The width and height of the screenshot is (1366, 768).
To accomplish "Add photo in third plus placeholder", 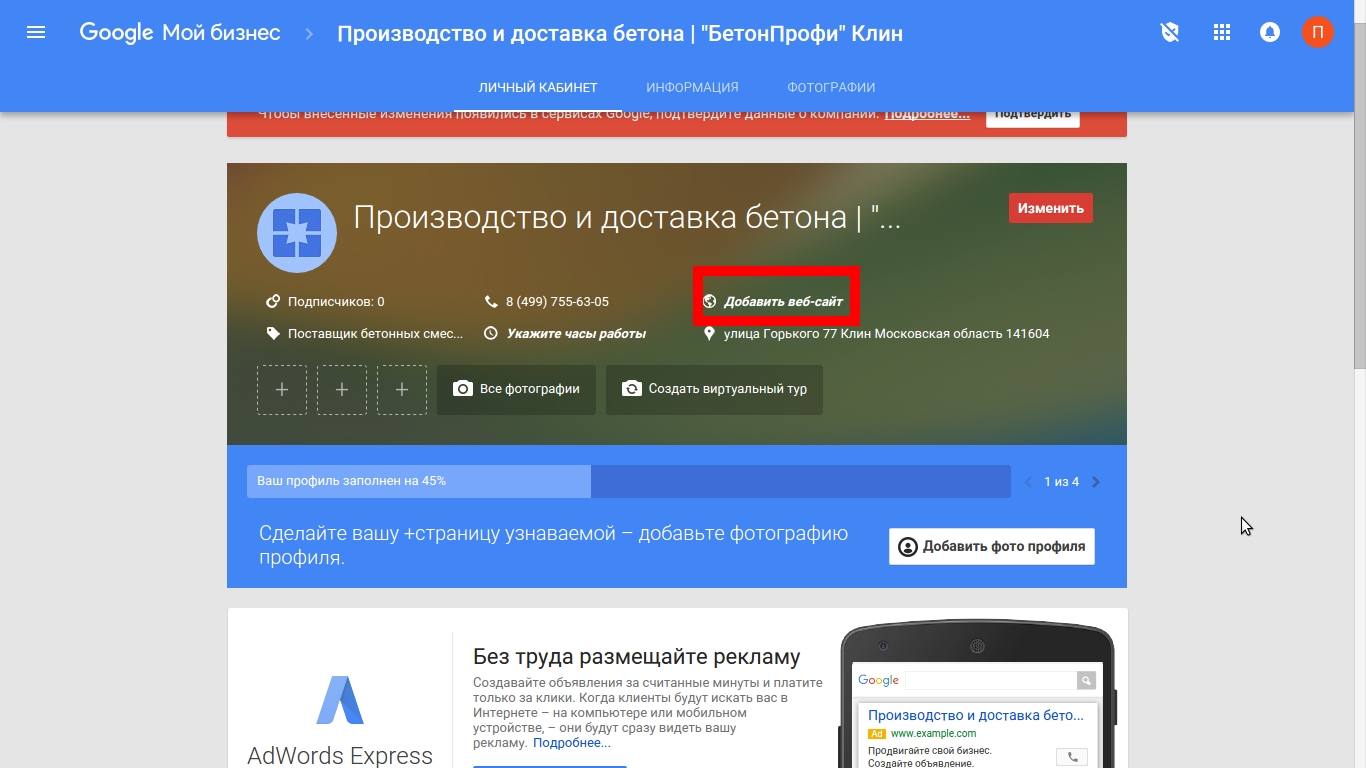I will (402, 390).
